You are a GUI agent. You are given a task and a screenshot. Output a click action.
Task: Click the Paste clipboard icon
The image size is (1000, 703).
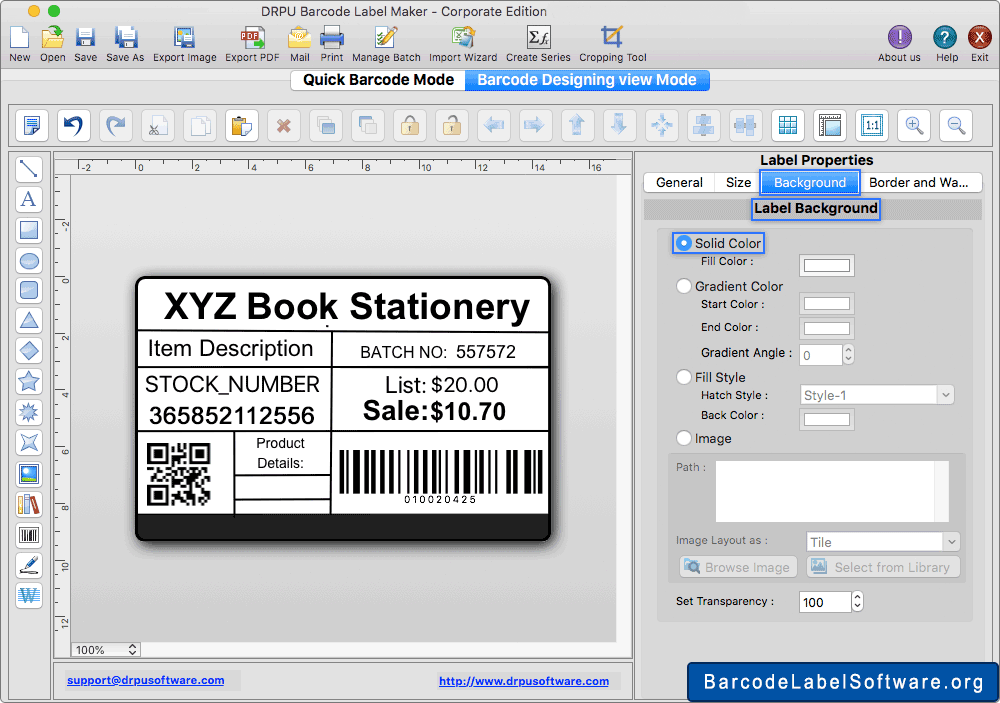[242, 125]
